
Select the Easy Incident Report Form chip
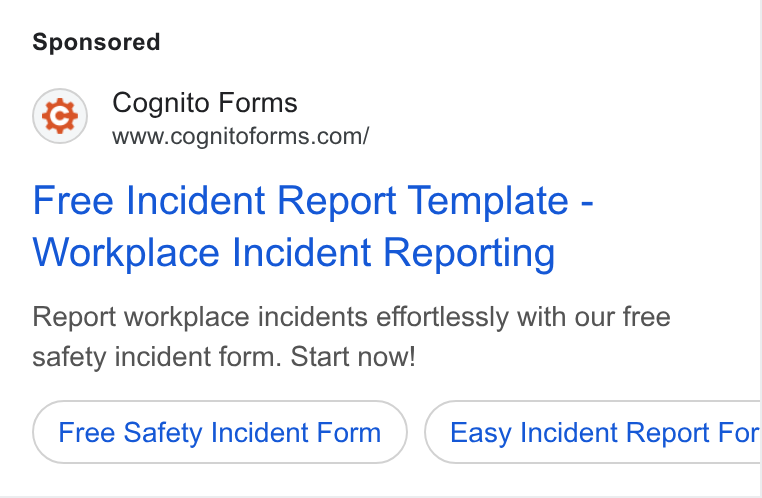point(592,432)
